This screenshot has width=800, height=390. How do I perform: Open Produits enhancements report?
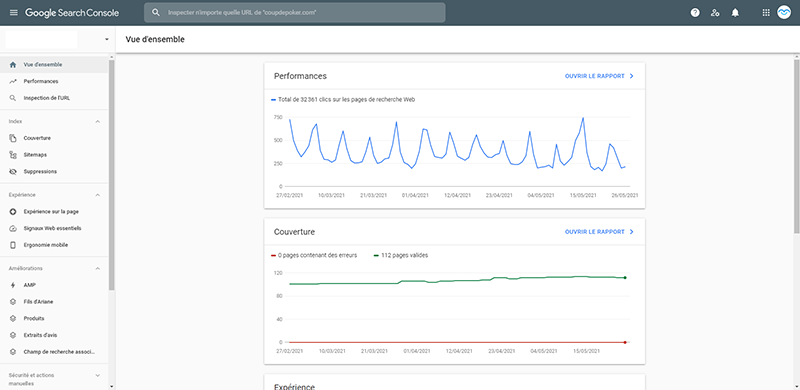[54, 319]
